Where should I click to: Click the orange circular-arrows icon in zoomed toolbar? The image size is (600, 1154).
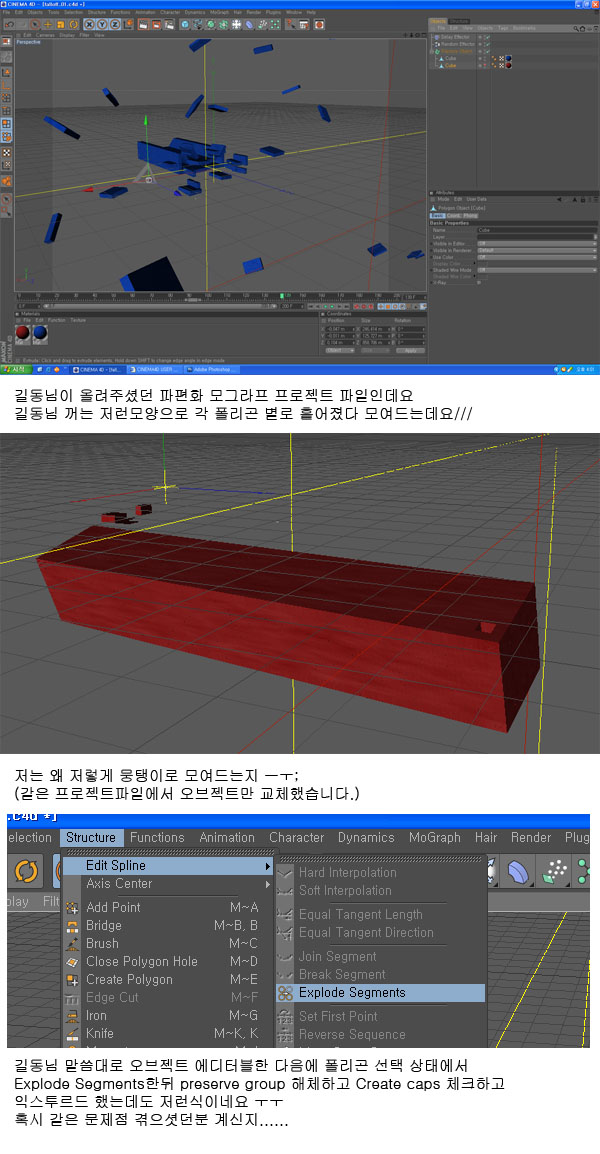(26, 871)
